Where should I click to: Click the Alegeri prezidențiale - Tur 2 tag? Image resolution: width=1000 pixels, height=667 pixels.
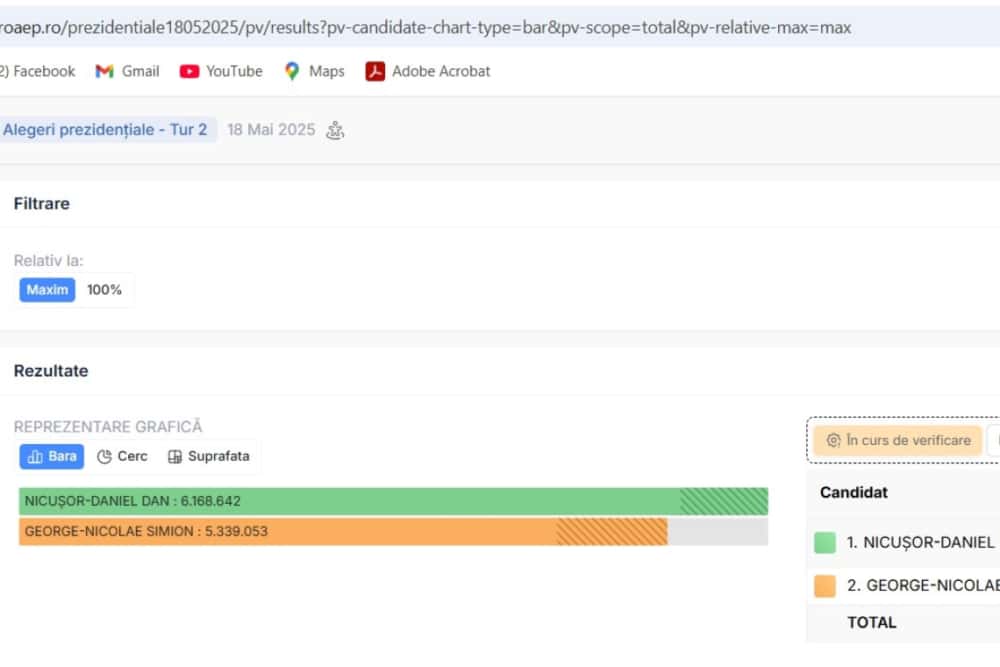105,130
